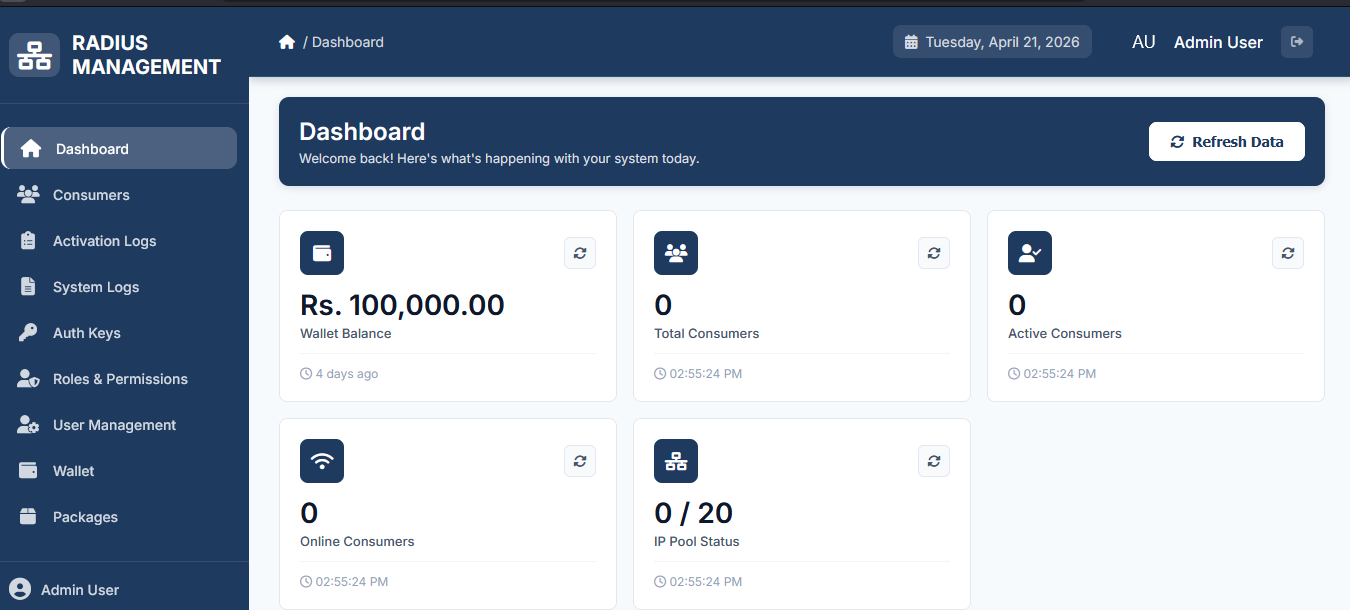Click the AU avatar initials in header

[x=1144, y=42]
